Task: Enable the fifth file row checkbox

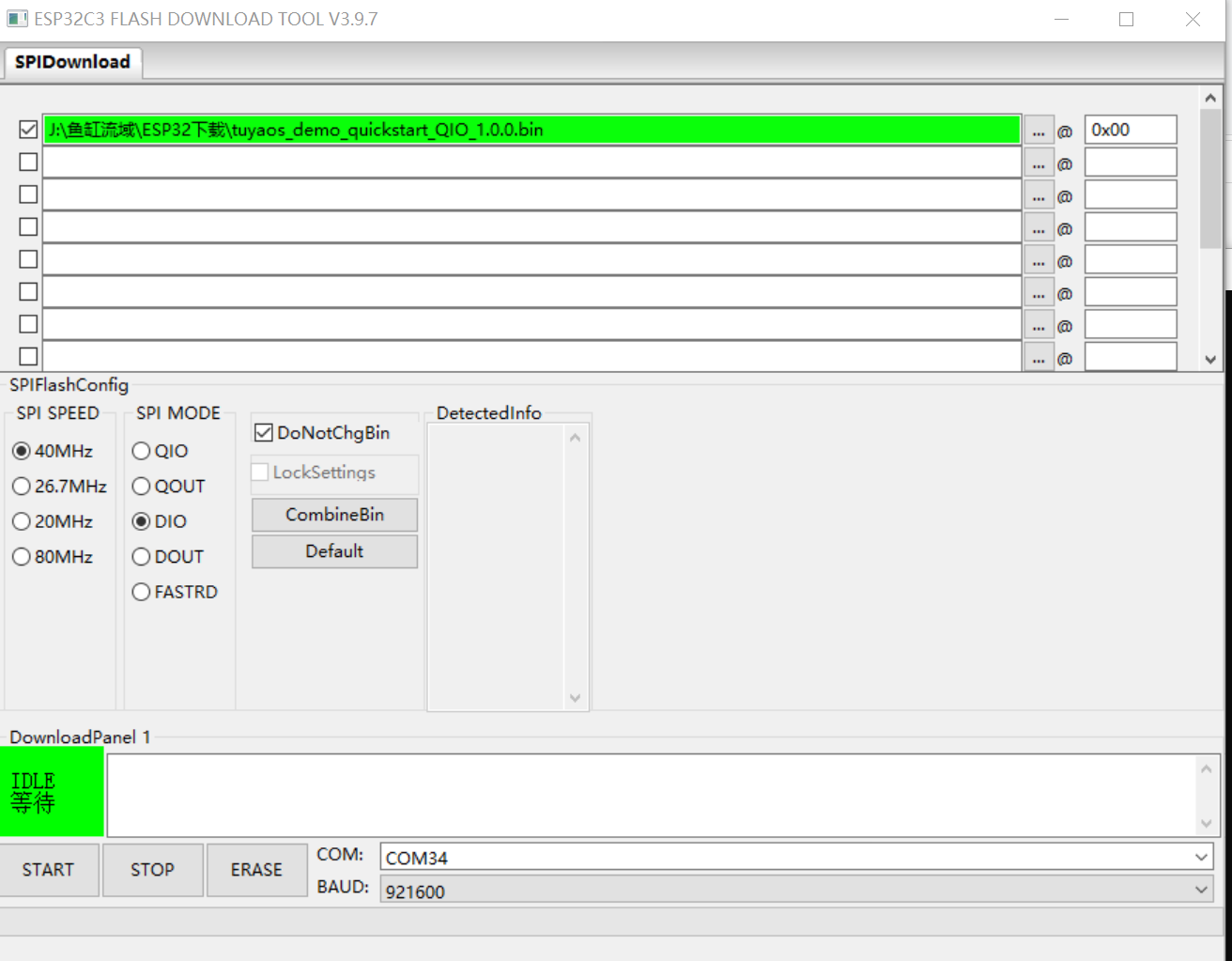Action: 28,258
